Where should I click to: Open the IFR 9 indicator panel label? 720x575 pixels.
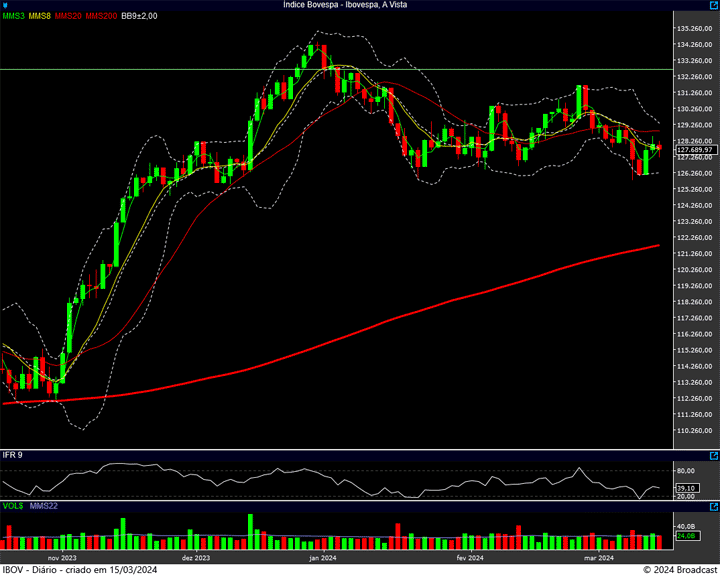pyautogui.click(x=13, y=455)
